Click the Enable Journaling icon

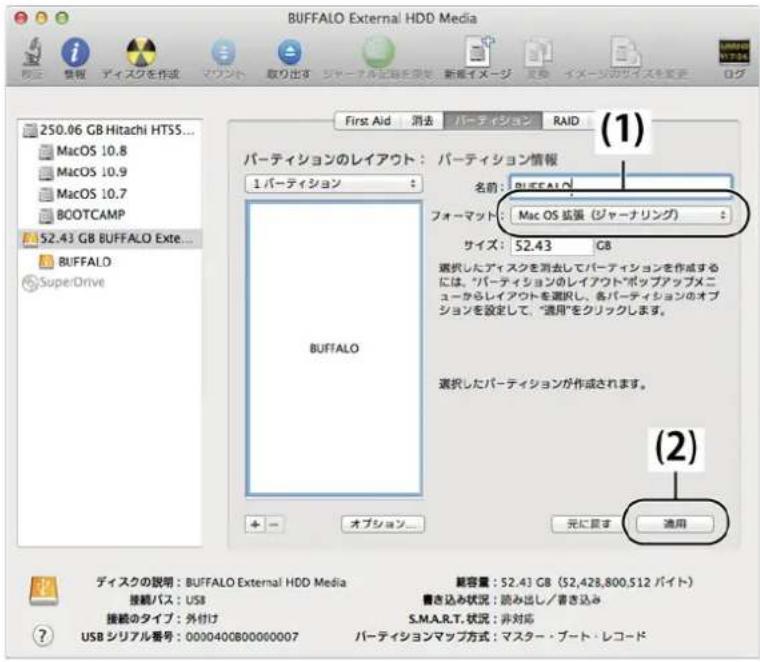378,50
